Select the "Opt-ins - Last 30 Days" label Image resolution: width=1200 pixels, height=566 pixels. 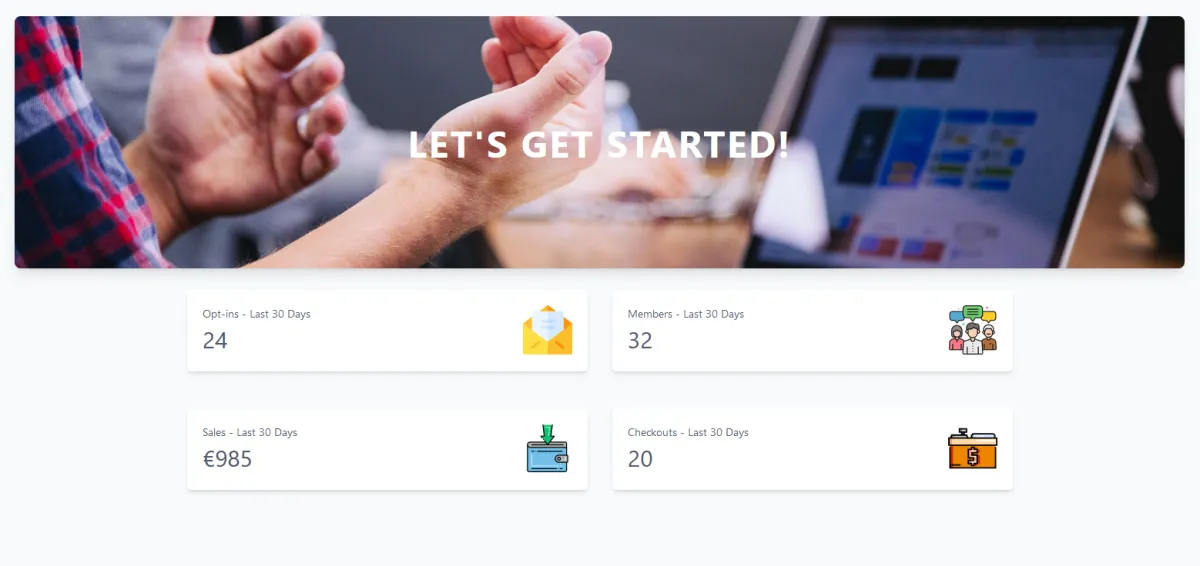tap(256, 314)
